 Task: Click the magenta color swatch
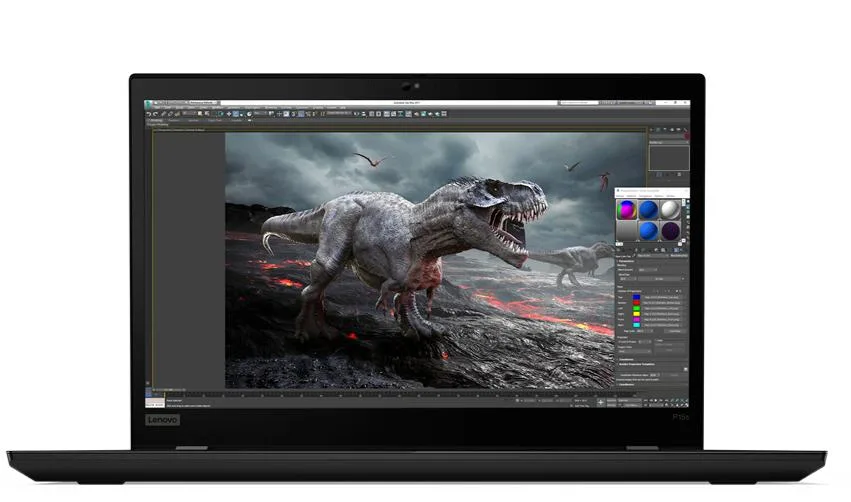[x=637, y=319]
